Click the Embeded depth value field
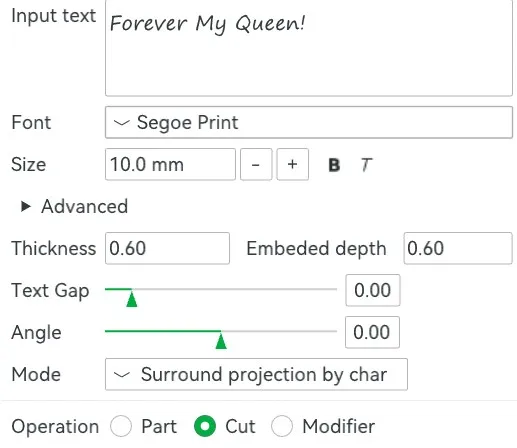The width and height of the screenshot is (517, 448). [458, 248]
